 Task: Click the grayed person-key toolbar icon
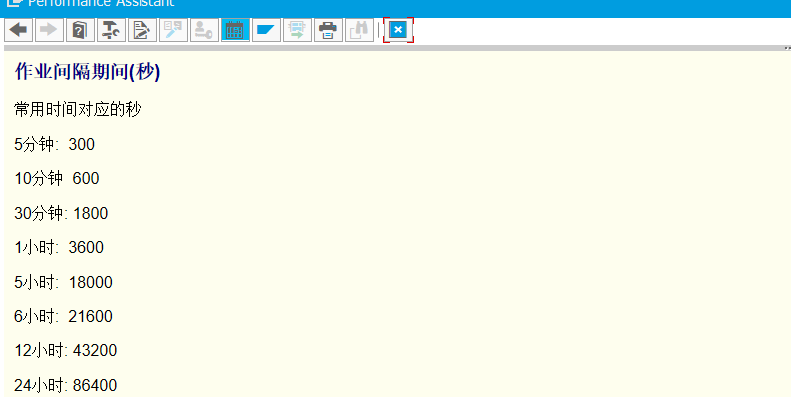(204, 30)
